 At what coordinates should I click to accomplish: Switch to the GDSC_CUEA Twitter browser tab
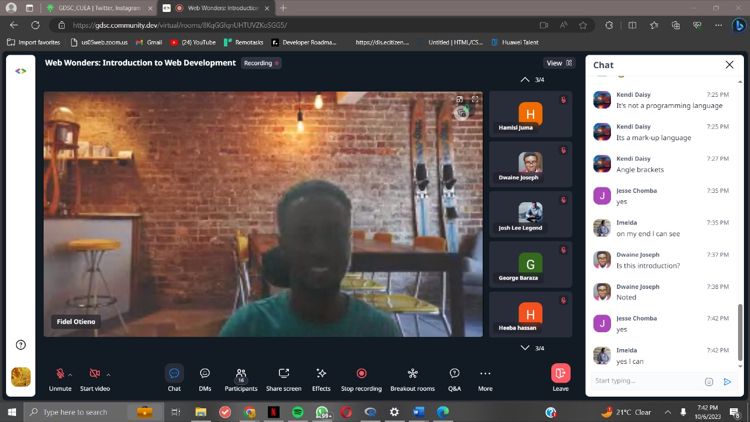tap(97, 8)
